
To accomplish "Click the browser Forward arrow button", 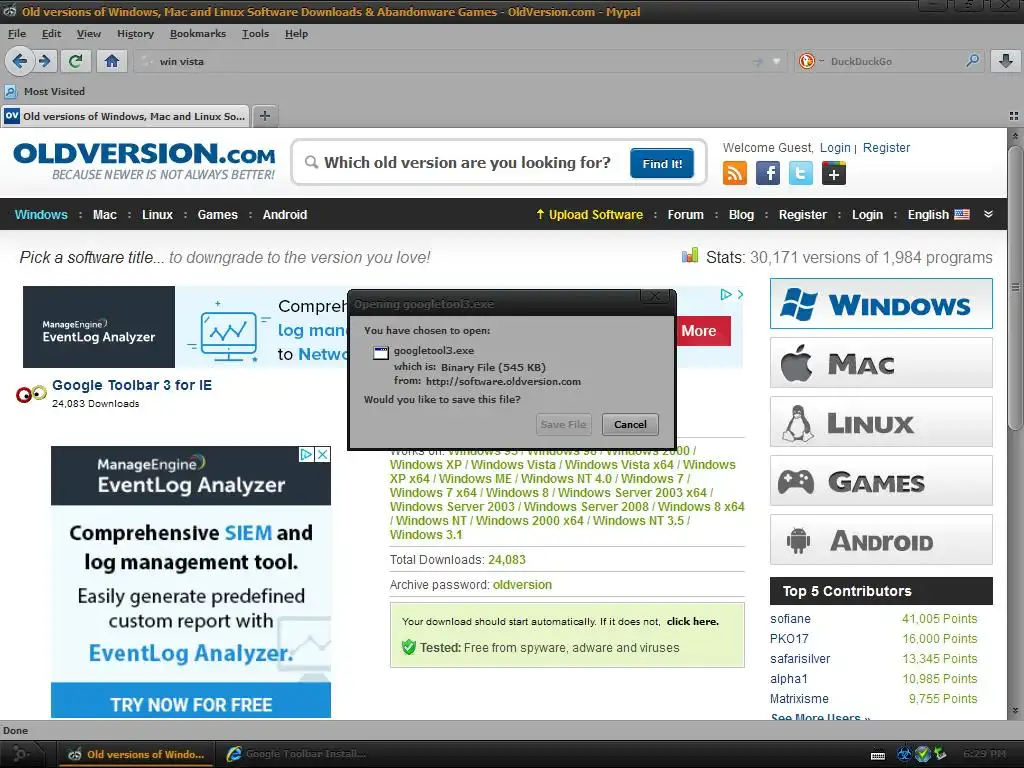I will (x=44, y=61).
